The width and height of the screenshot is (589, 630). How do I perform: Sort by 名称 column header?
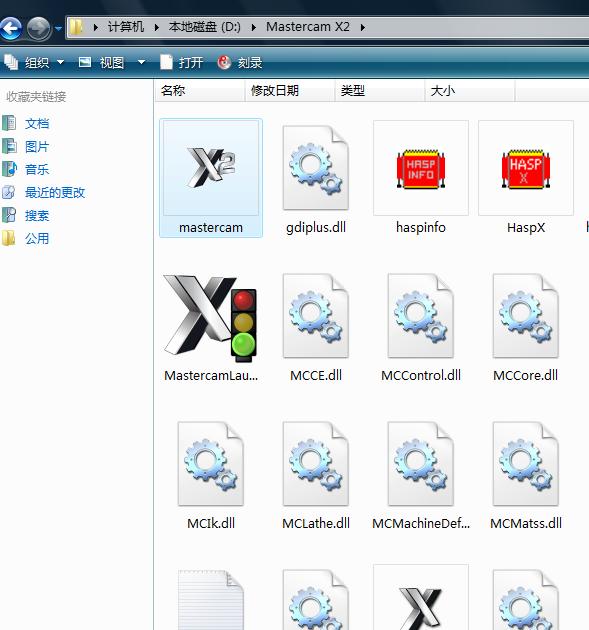tap(200, 91)
